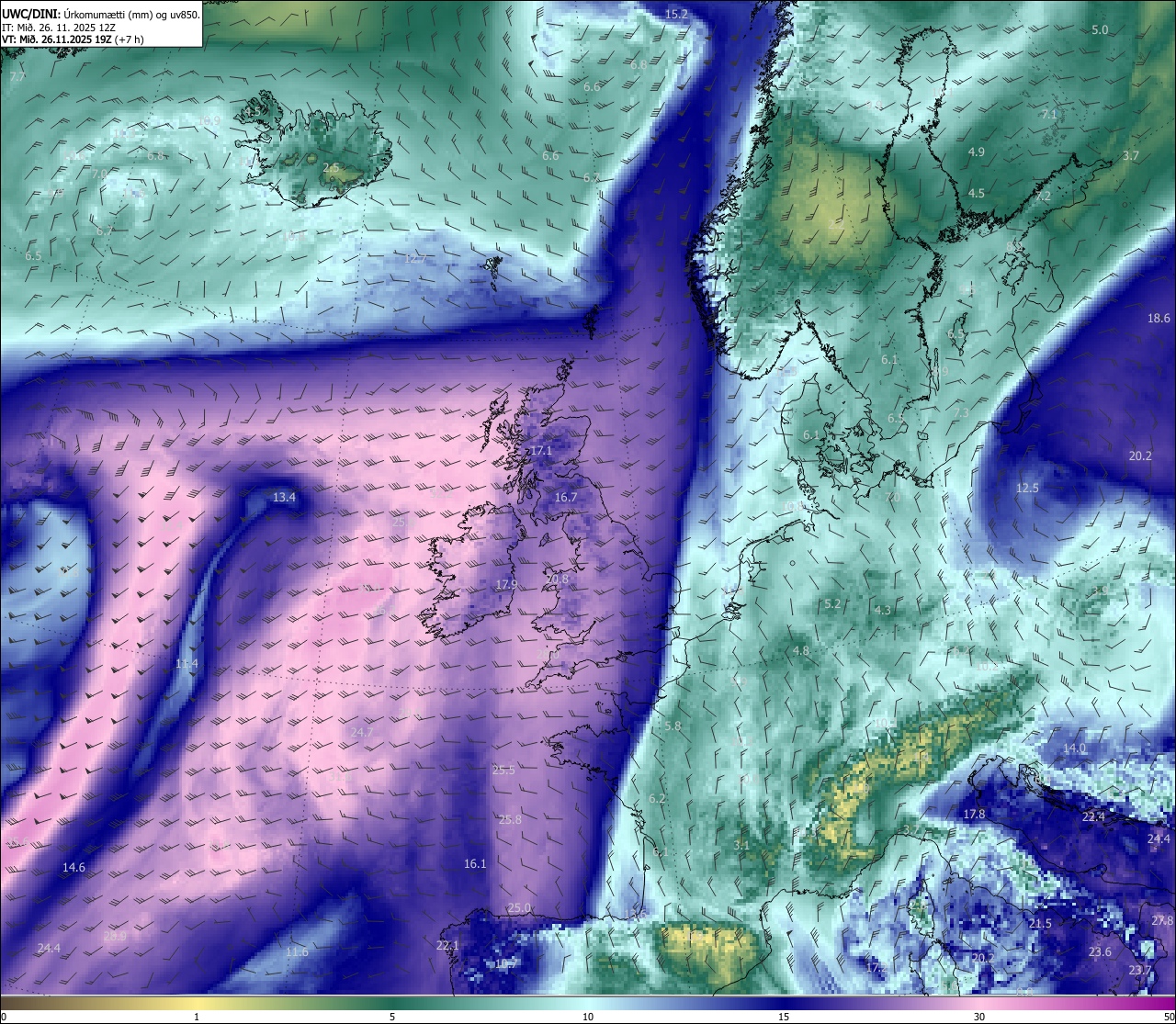1176x1024 pixels.
Task: Click the 25.0 value label
Action: click(519, 908)
